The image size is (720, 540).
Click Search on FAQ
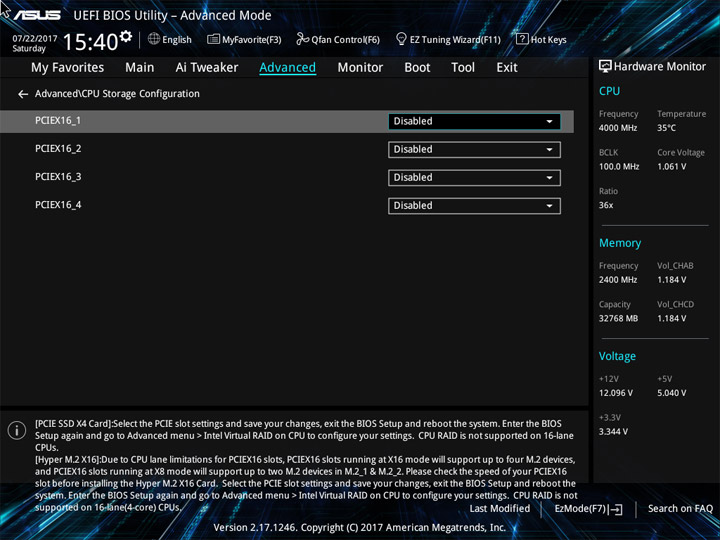click(x=680, y=509)
